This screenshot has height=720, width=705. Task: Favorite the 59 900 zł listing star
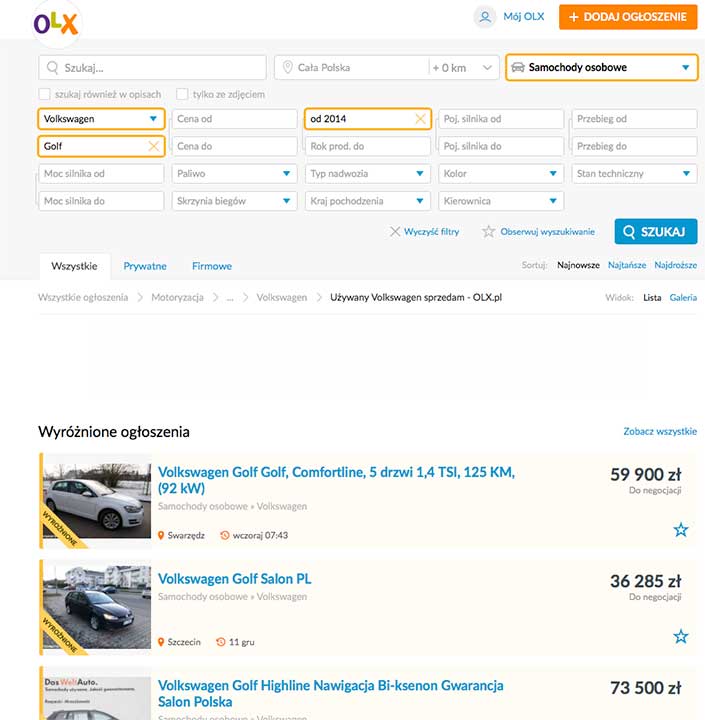pyautogui.click(x=681, y=529)
